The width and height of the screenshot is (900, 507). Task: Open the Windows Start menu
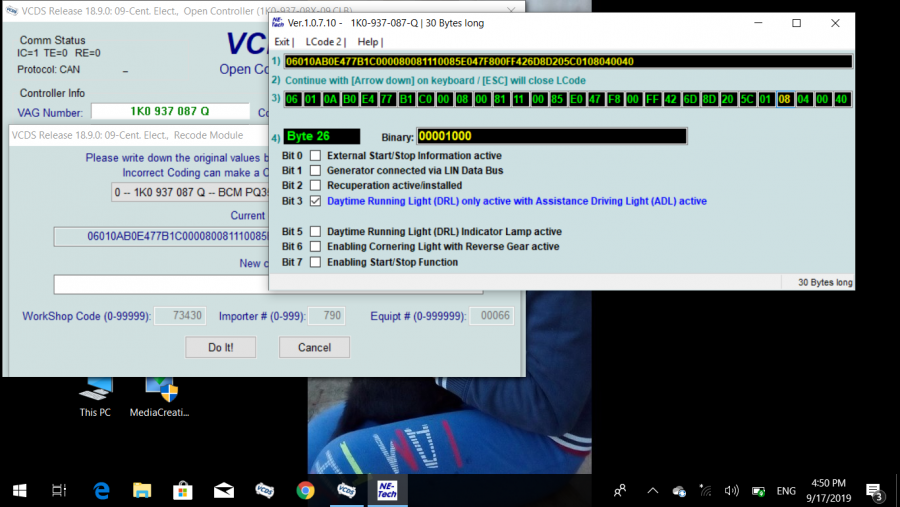(20, 491)
